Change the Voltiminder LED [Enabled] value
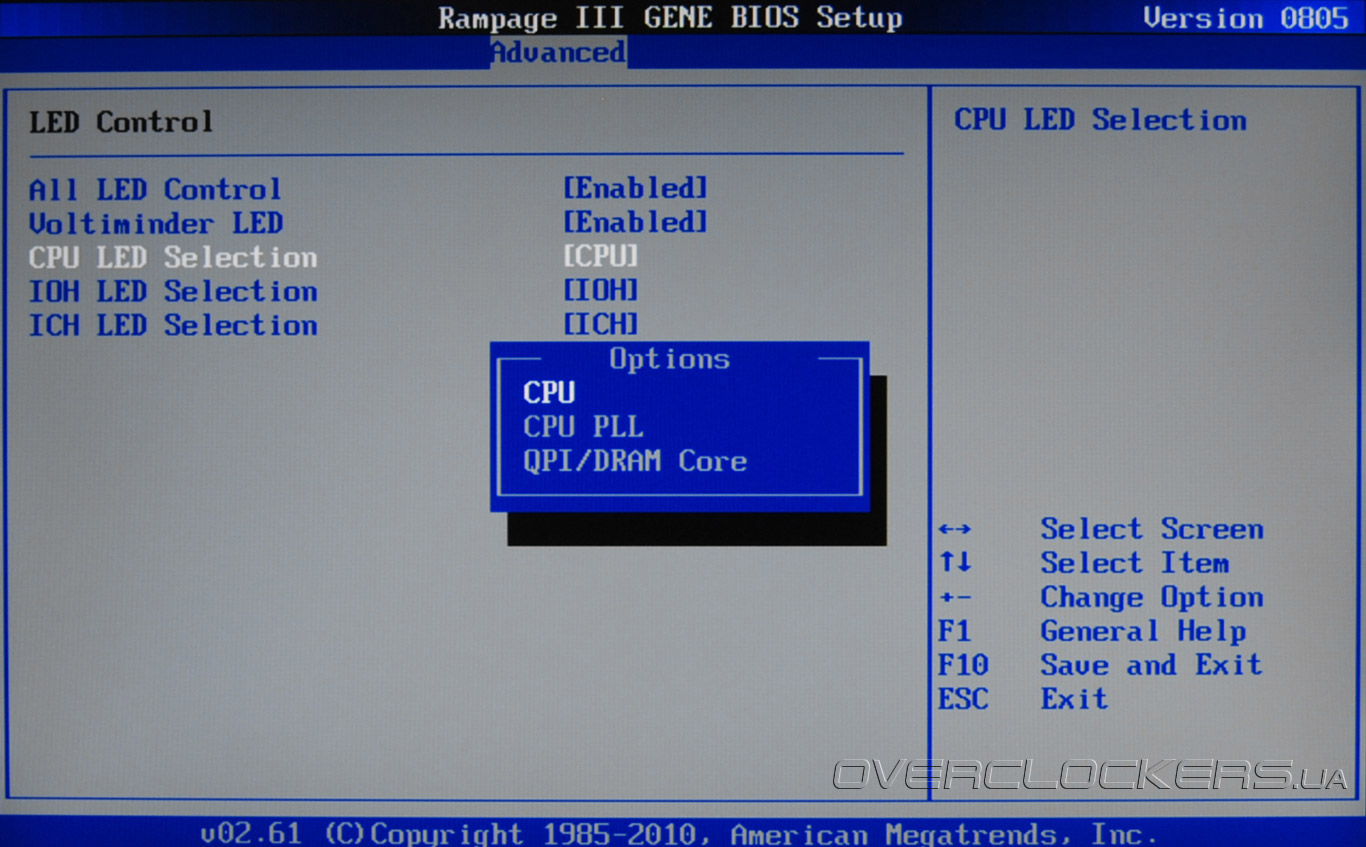Viewport: 1366px width, 847px height. tap(635, 223)
